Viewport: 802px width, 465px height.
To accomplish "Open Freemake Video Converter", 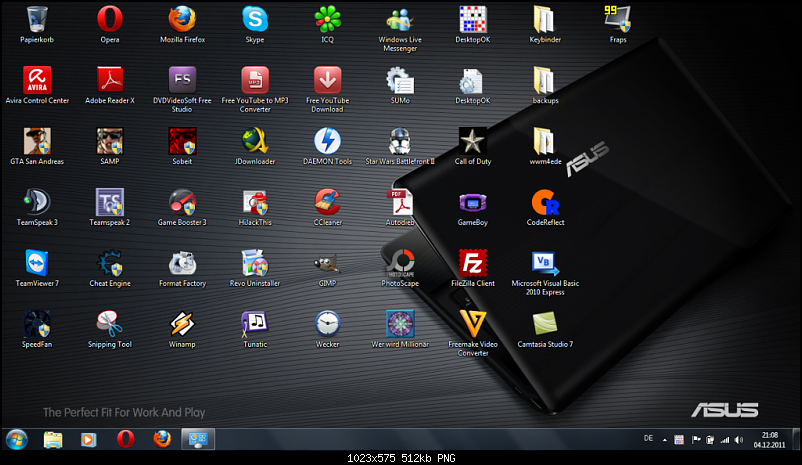I will coord(473,324).
